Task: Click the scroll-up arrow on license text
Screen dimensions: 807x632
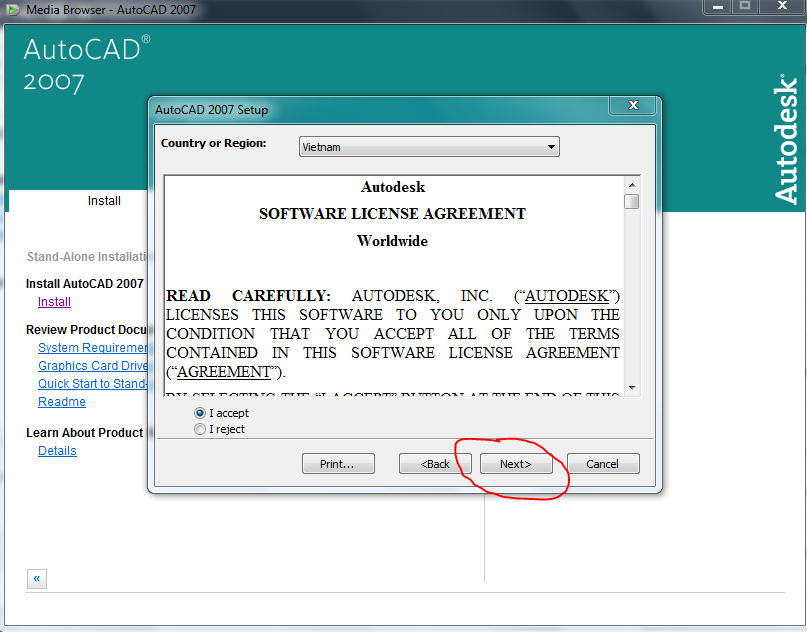Action: pyautogui.click(x=631, y=183)
